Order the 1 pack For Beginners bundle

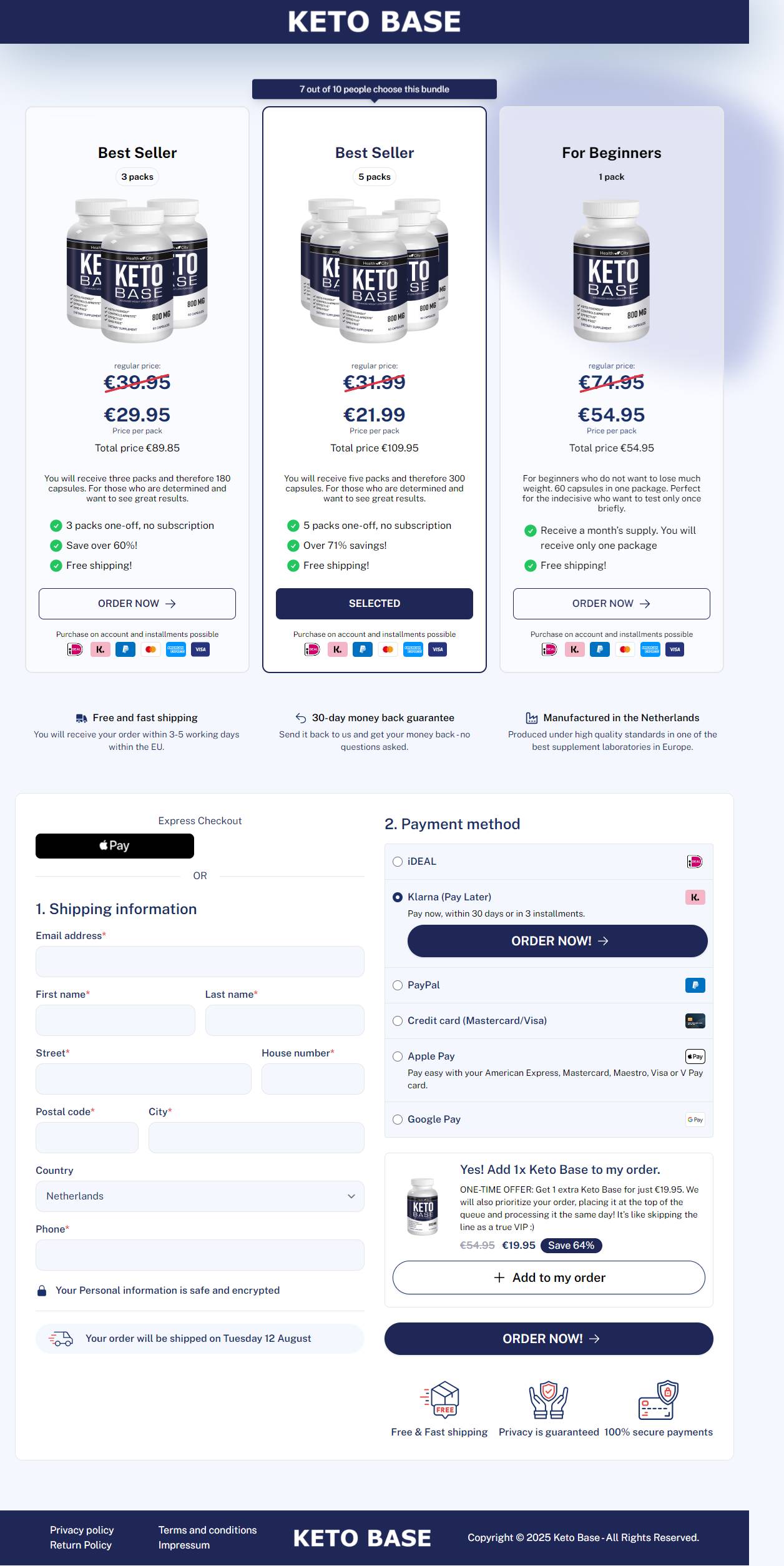[612, 604]
